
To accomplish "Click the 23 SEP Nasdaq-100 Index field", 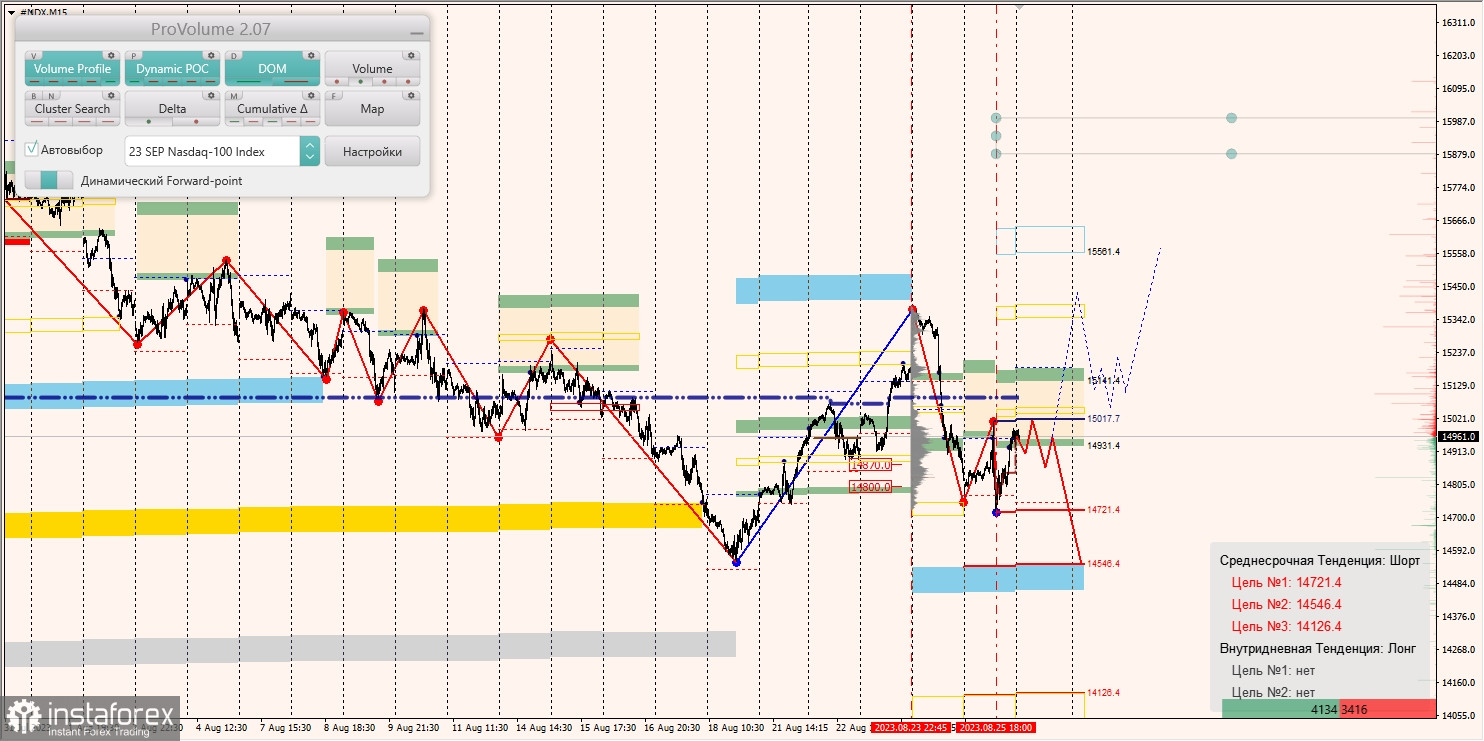I will 212,151.
